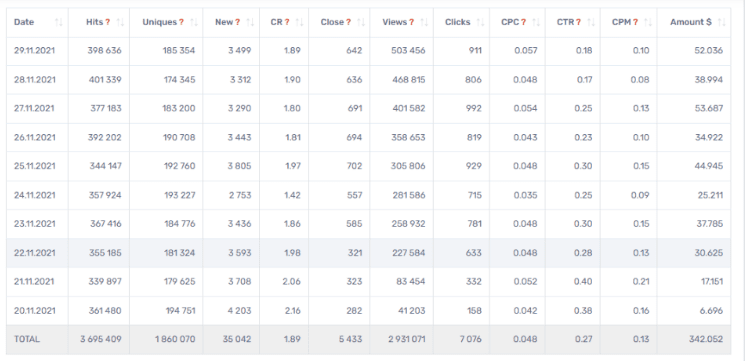Click hits value 398 636
This screenshot has width=745, height=361.
[105, 51]
